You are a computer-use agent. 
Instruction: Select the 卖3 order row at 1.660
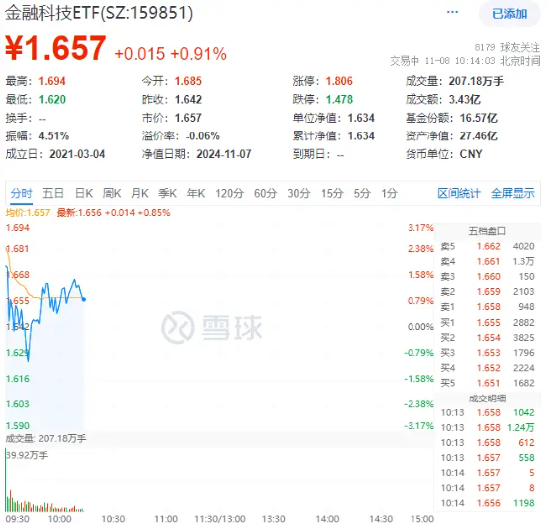click(487, 276)
